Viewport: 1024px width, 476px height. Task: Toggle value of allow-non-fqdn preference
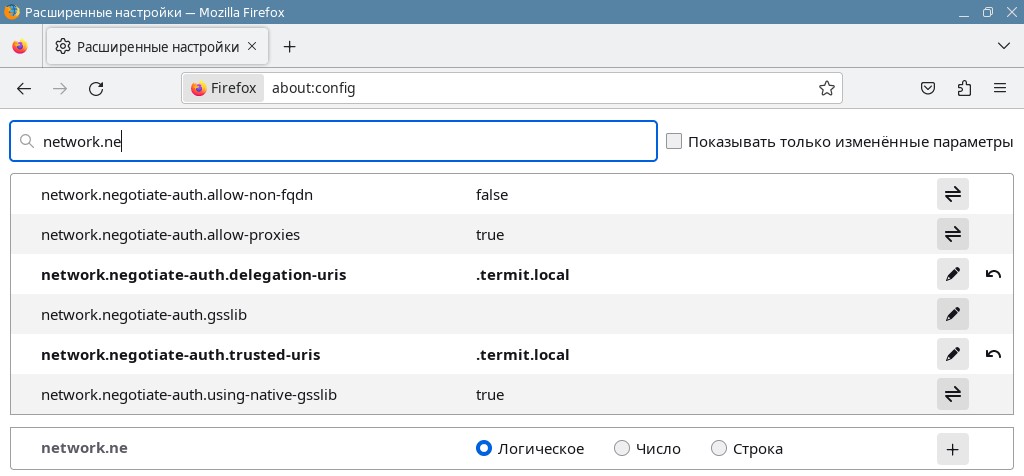click(953, 195)
